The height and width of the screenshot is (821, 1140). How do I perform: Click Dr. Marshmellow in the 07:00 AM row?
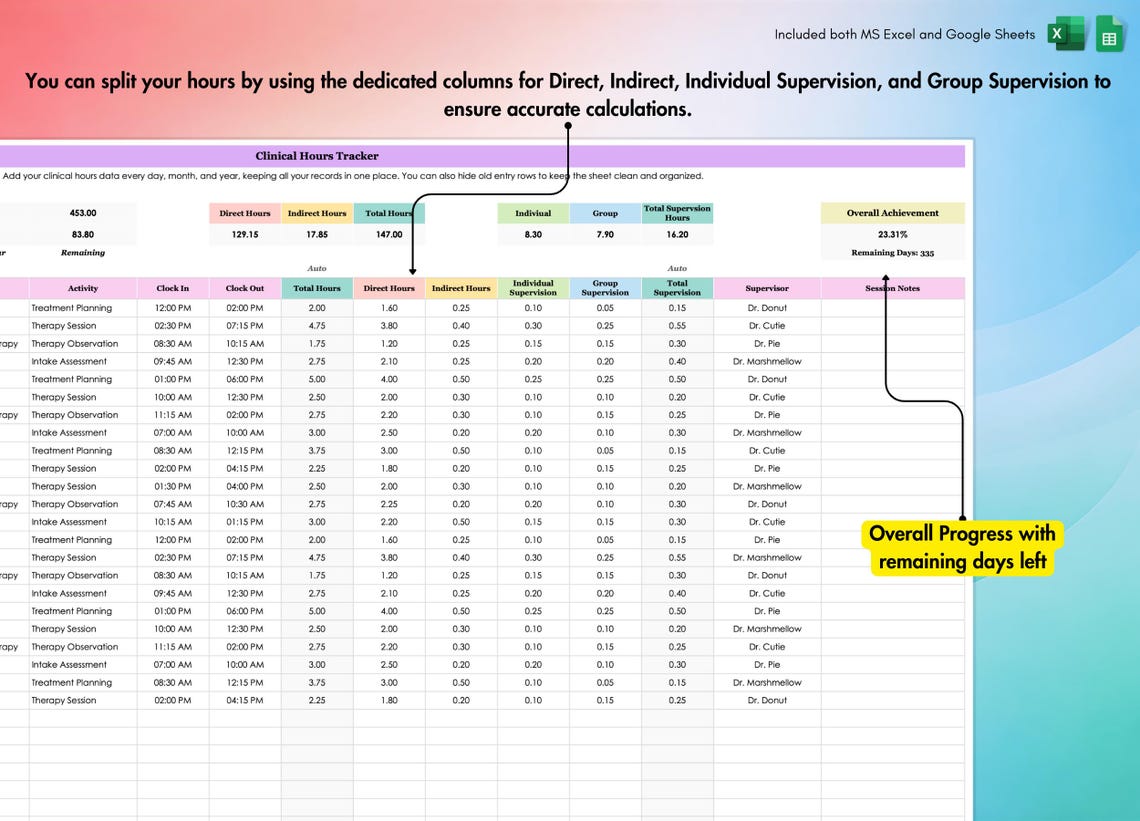pos(767,433)
